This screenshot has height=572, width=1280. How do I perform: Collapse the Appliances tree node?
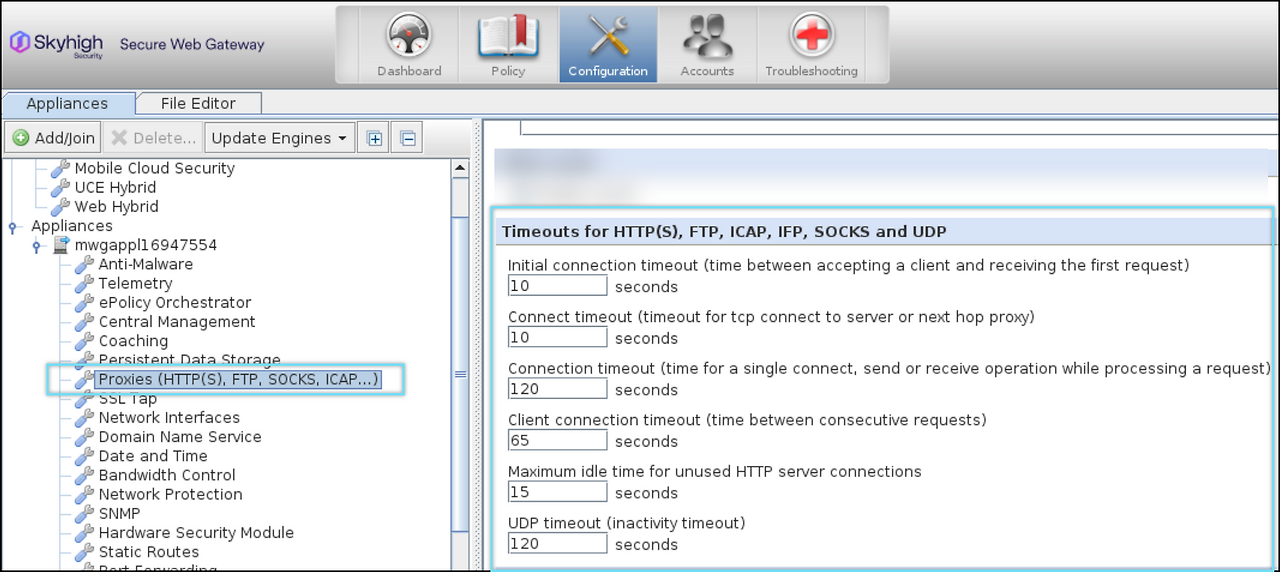pyautogui.click(x=13, y=227)
